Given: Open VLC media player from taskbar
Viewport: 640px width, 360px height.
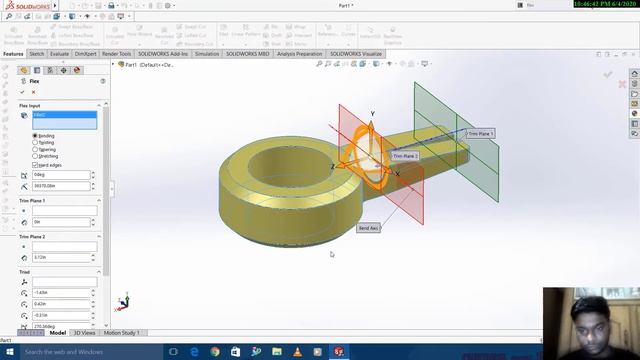Looking at the screenshot, I should pos(298,351).
